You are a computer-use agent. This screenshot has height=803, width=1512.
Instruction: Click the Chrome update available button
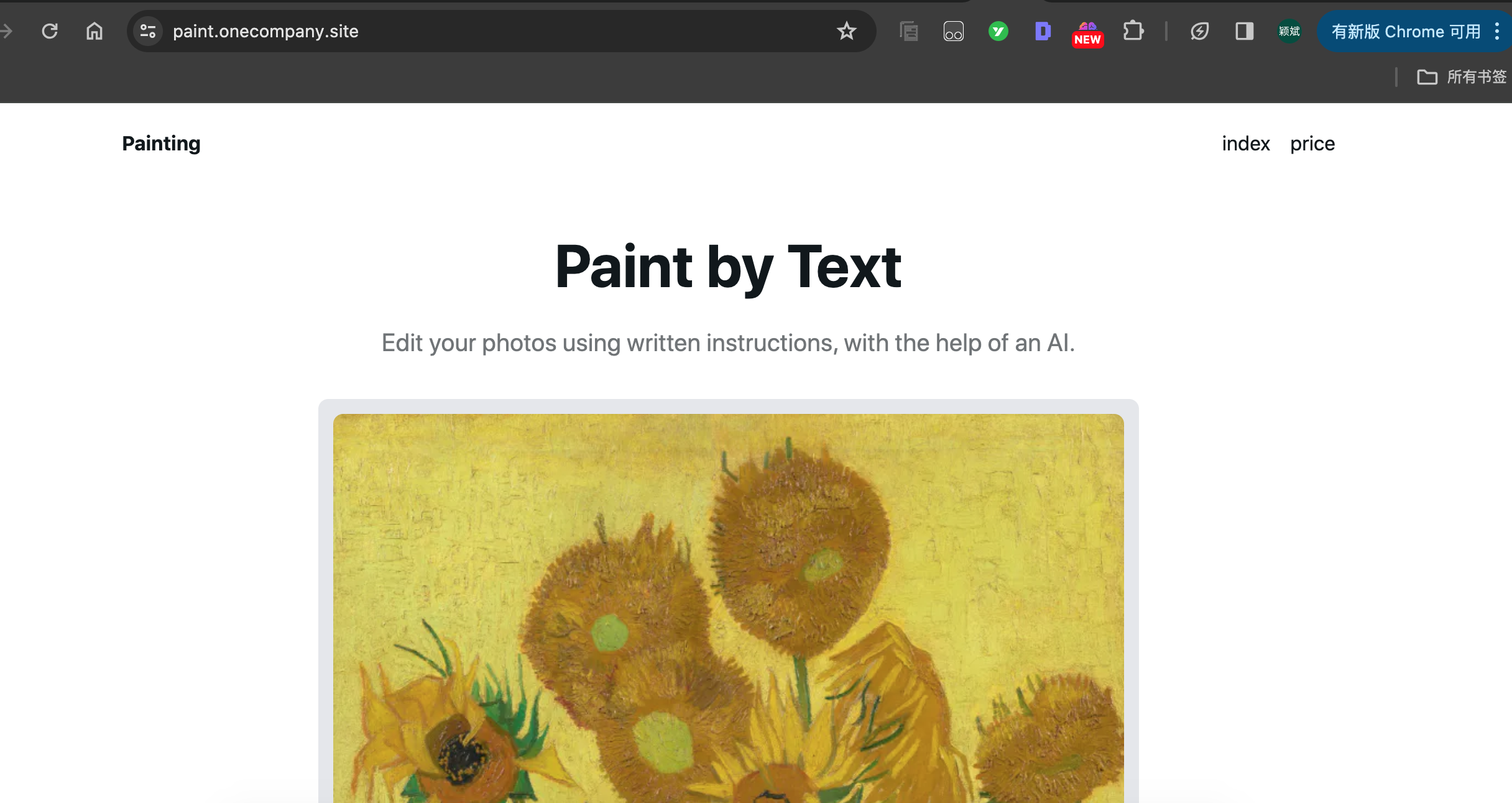1406,31
